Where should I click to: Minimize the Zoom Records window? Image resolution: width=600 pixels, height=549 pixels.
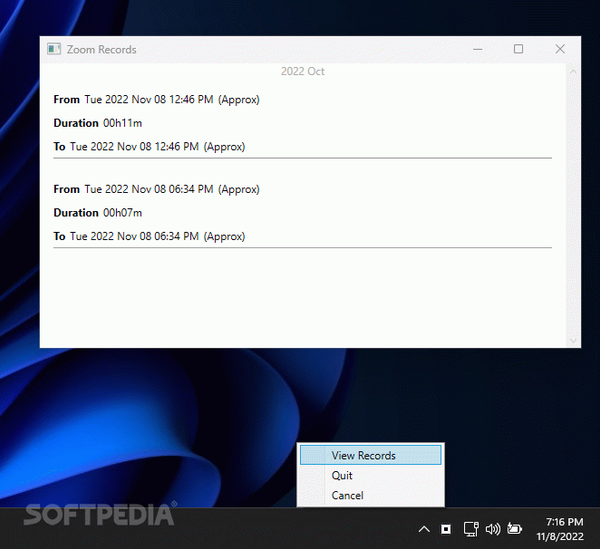click(477, 49)
